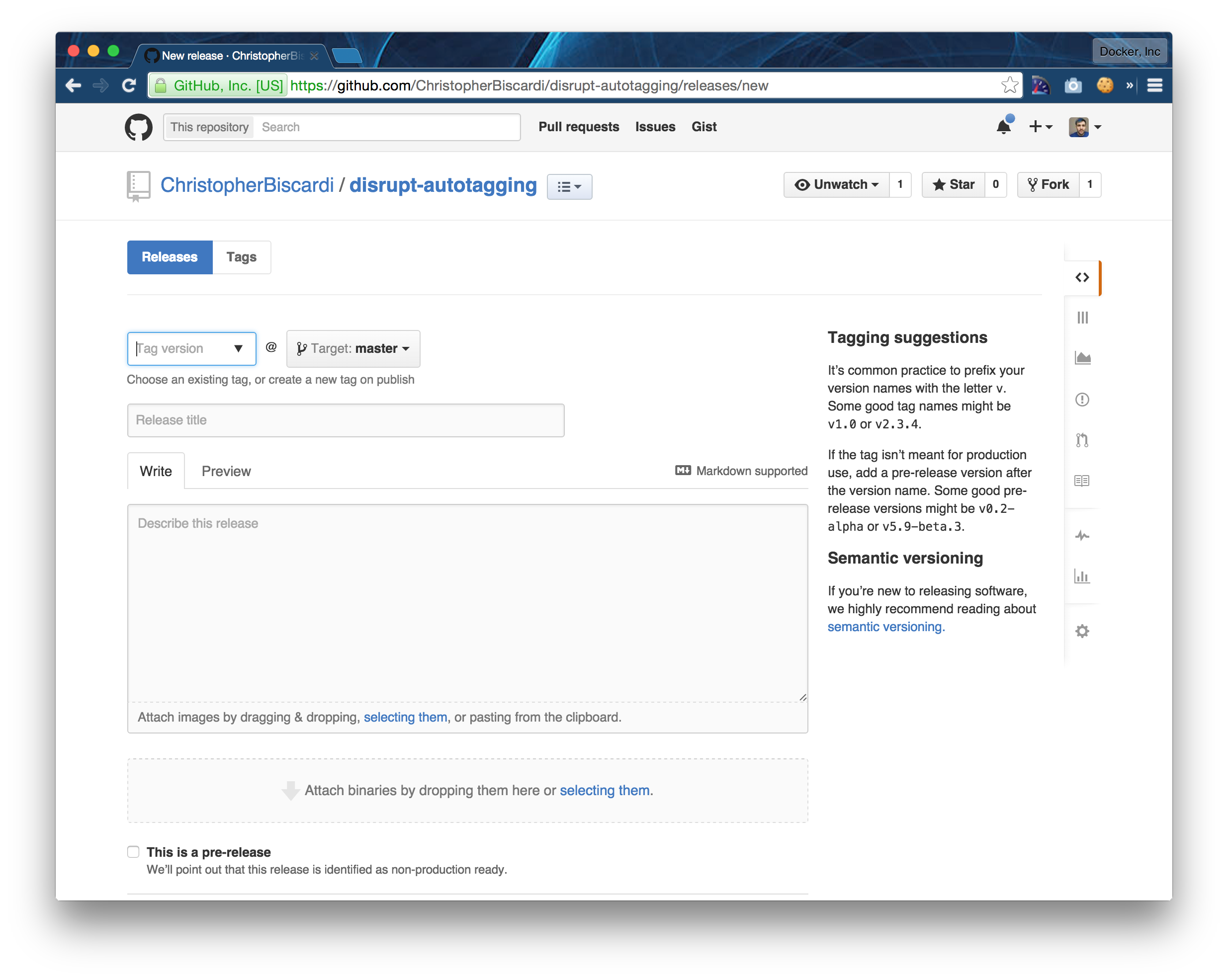The height and width of the screenshot is (980, 1228).
Task: Click the GitHub Octocat logo
Action: [138, 127]
